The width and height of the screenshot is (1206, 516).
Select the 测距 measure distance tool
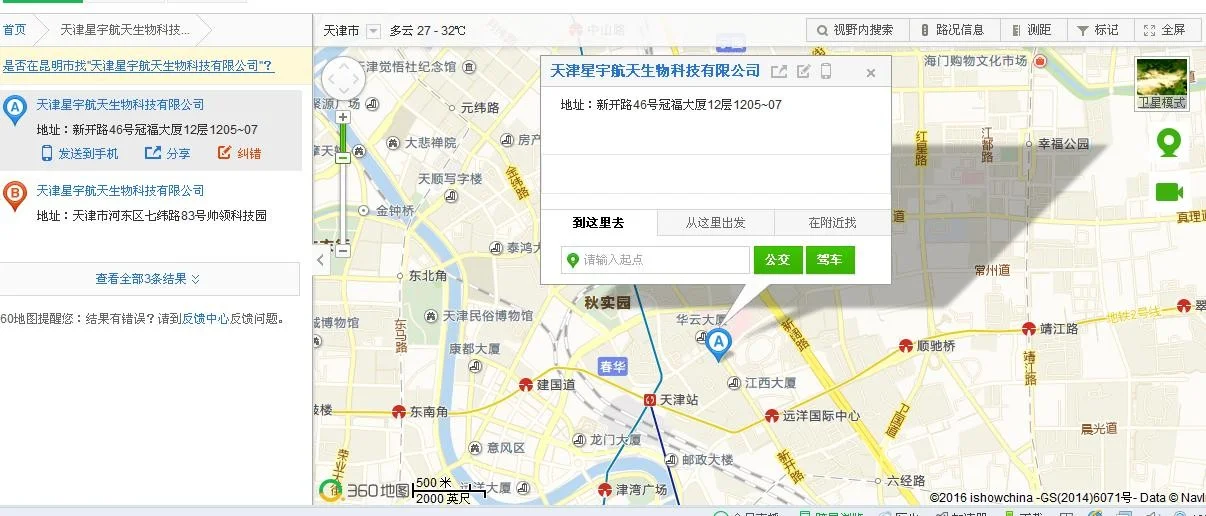(1032, 30)
